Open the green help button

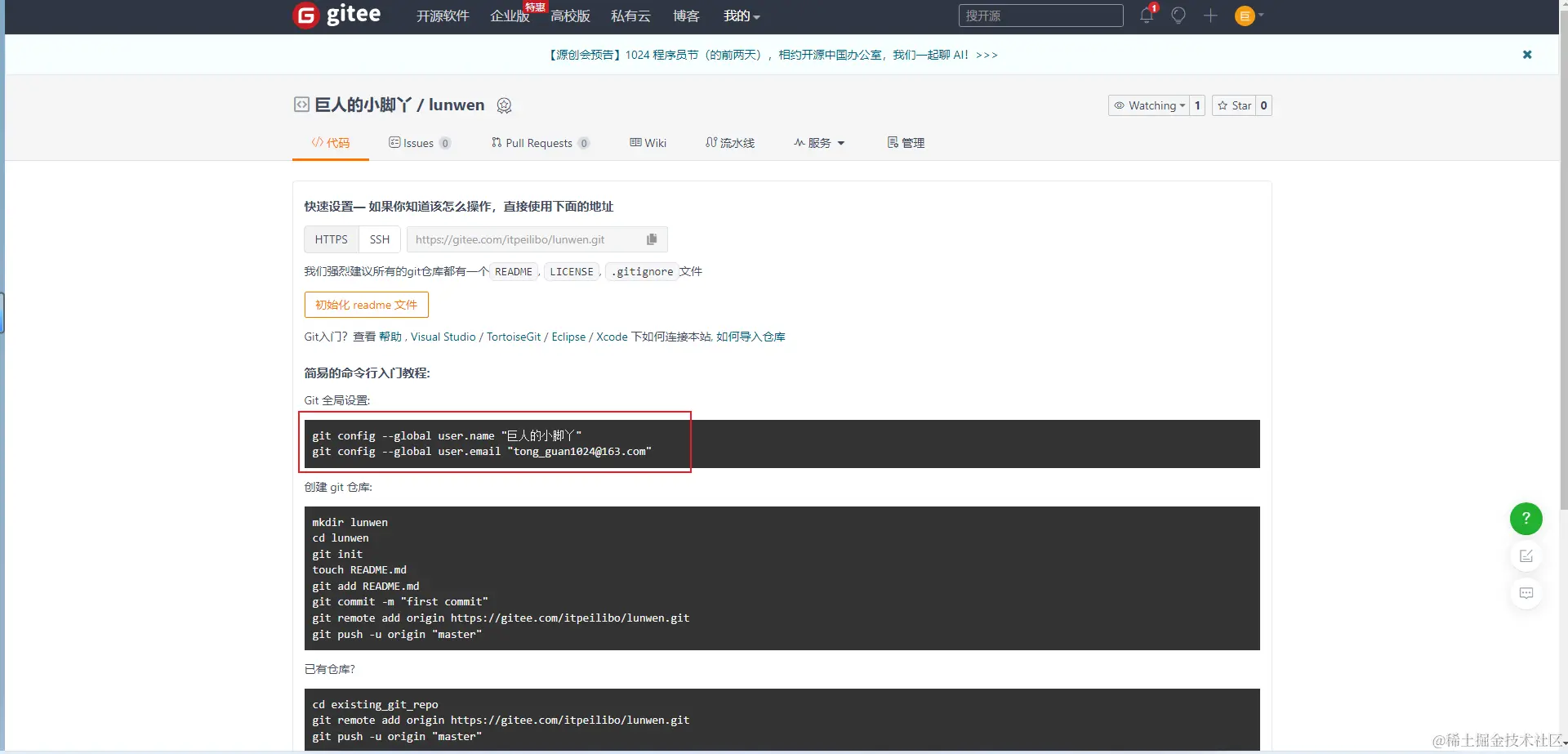[x=1526, y=519]
